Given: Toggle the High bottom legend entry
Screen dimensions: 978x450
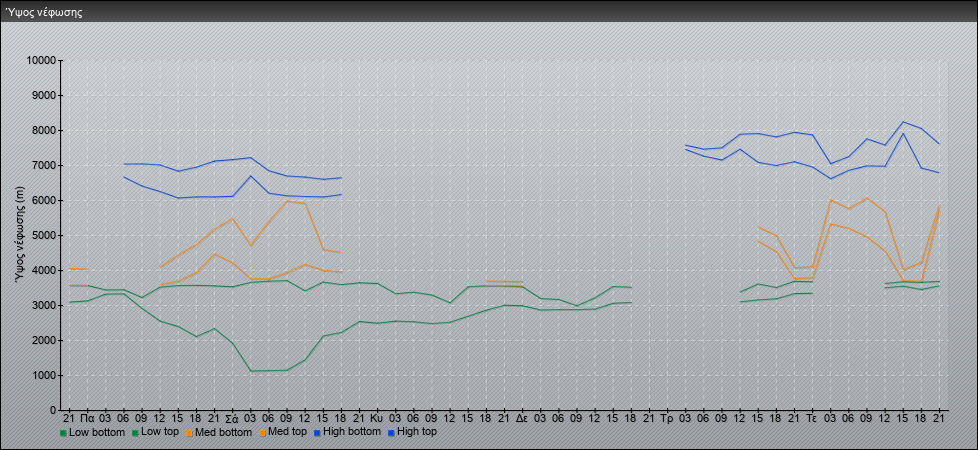Looking at the screenshot, I should pyautogui.click(x=347, y=432).
